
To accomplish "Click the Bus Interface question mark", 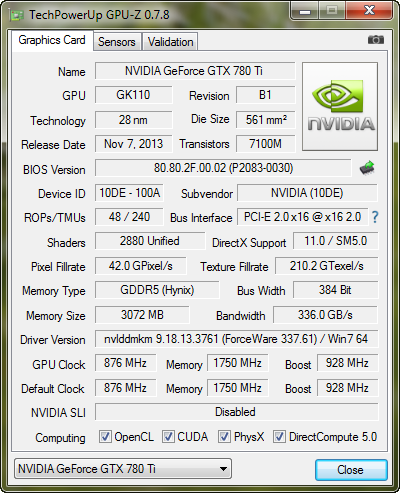I will point(375,217).
